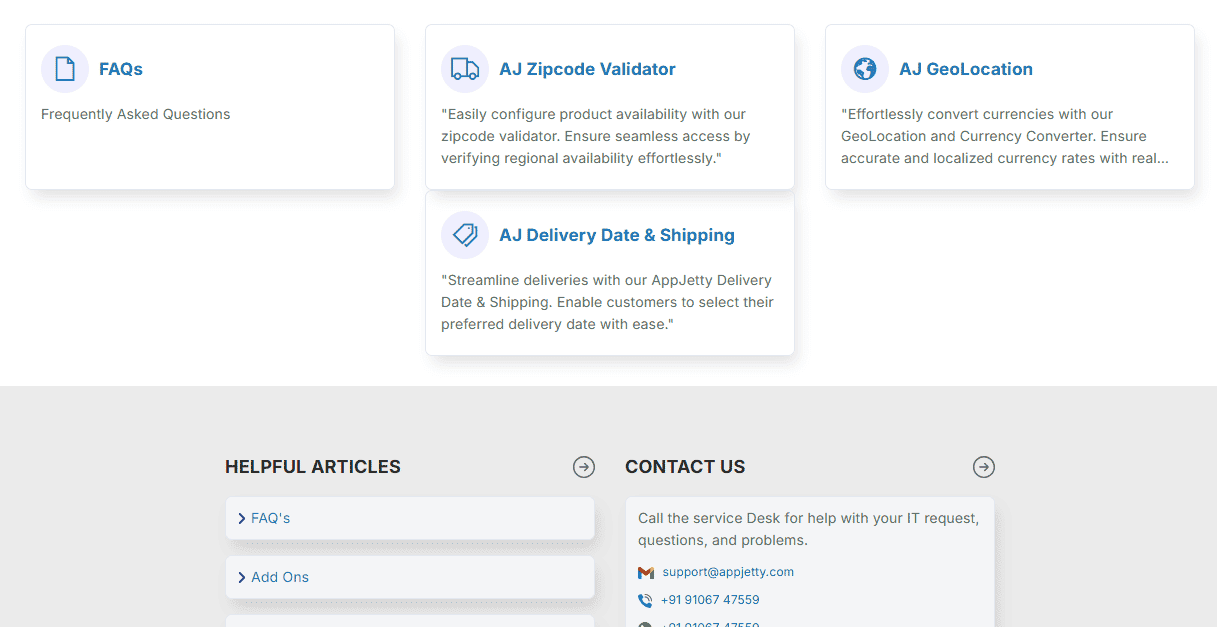Click the FAQs document icon
The height and width of the screenshot is (627, 1217).
click(x=65, y=69)
